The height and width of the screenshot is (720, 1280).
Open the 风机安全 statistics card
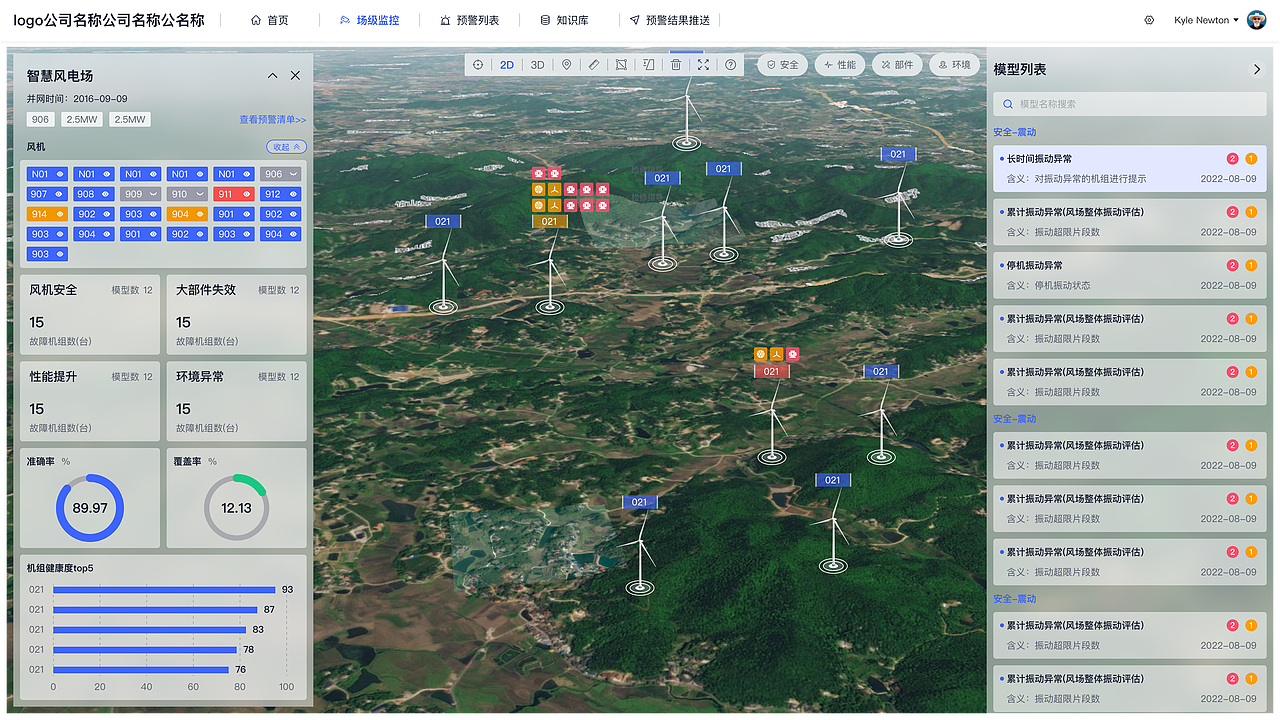(90, 315)
